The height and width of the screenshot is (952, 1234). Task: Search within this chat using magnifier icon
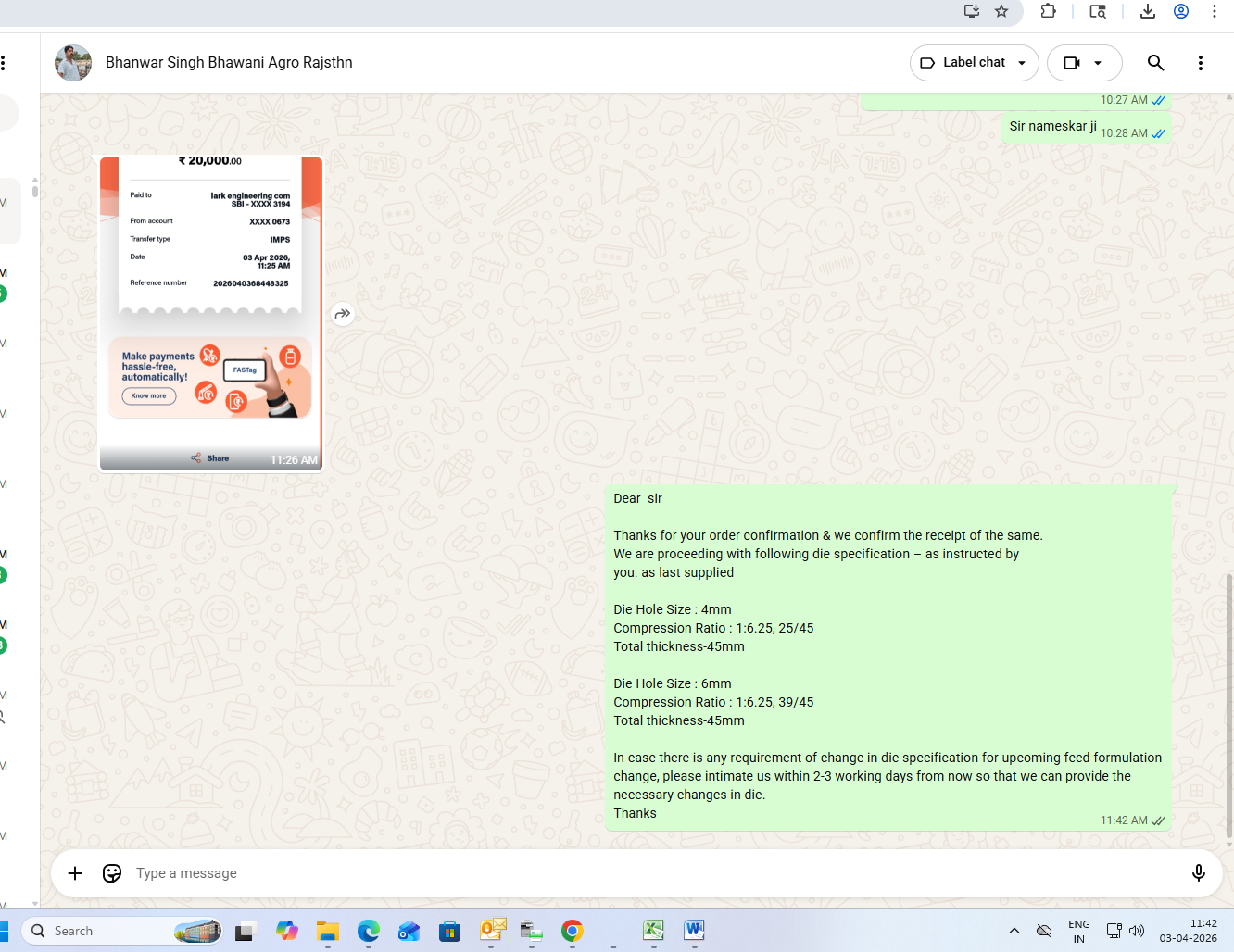(1155, 63)
